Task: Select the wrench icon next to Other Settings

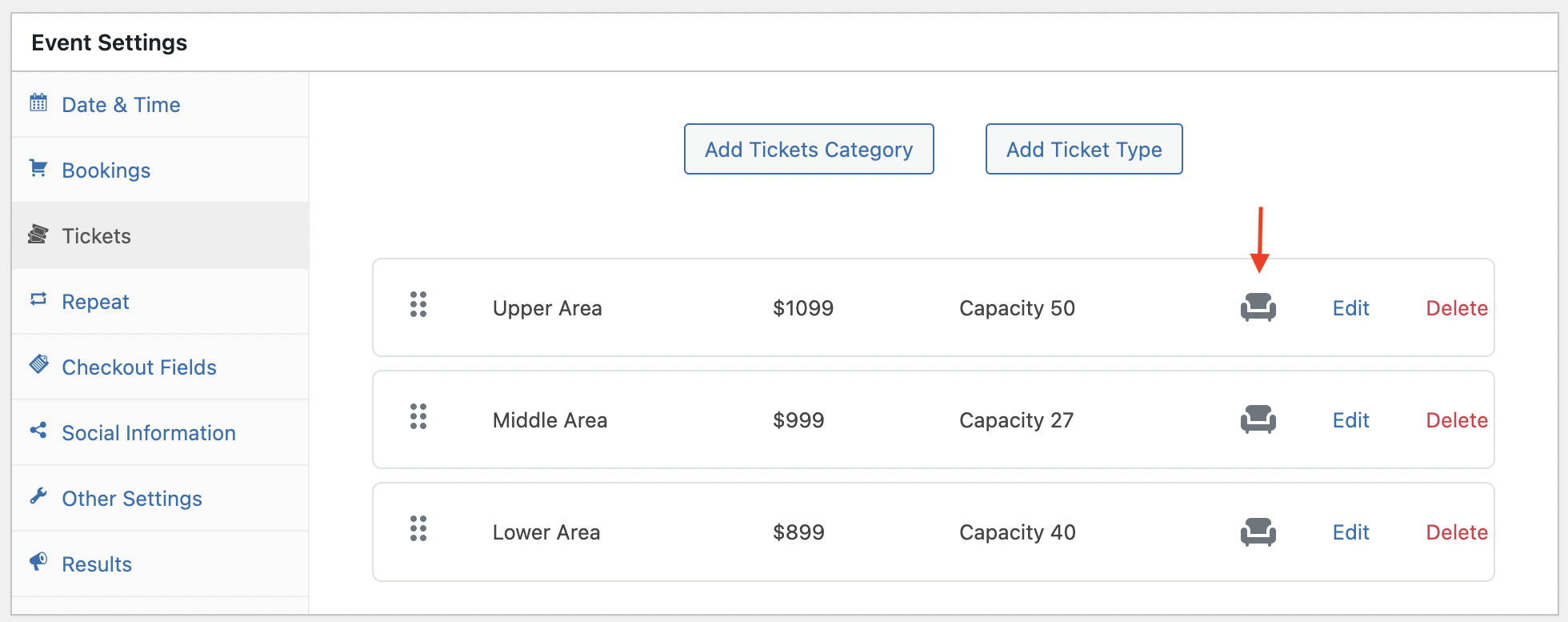Action: point(38,495)
